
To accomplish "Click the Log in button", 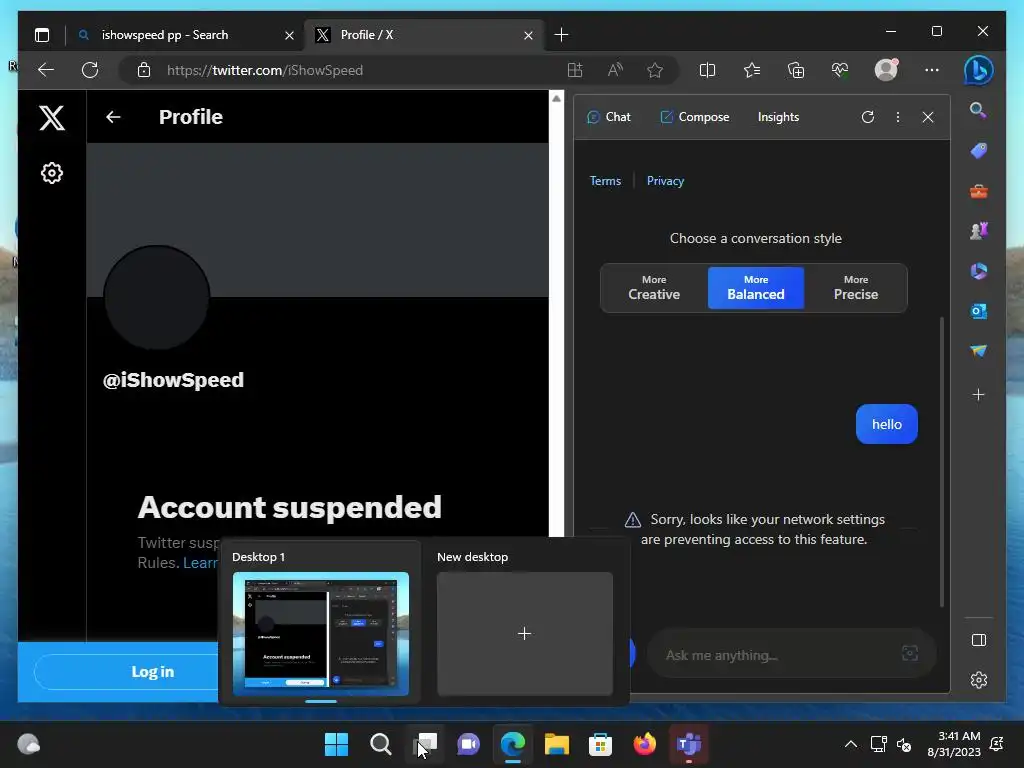I will point(126,671).
